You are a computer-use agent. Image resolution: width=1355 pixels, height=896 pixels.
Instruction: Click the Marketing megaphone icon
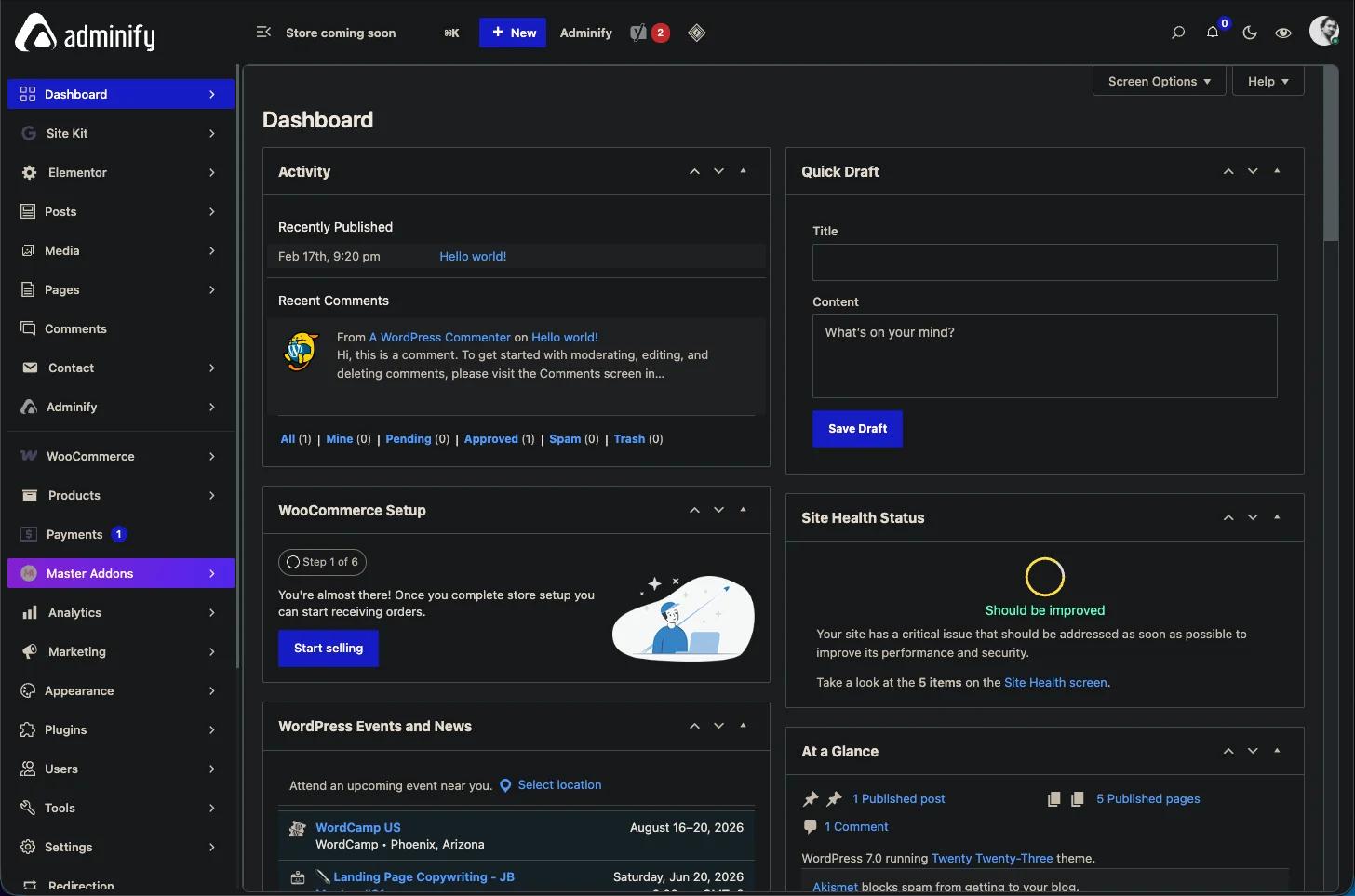30,651
